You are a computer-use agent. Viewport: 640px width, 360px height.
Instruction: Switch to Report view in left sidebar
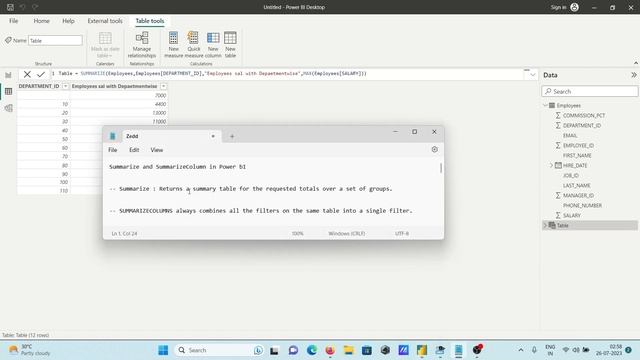[8, 75]
